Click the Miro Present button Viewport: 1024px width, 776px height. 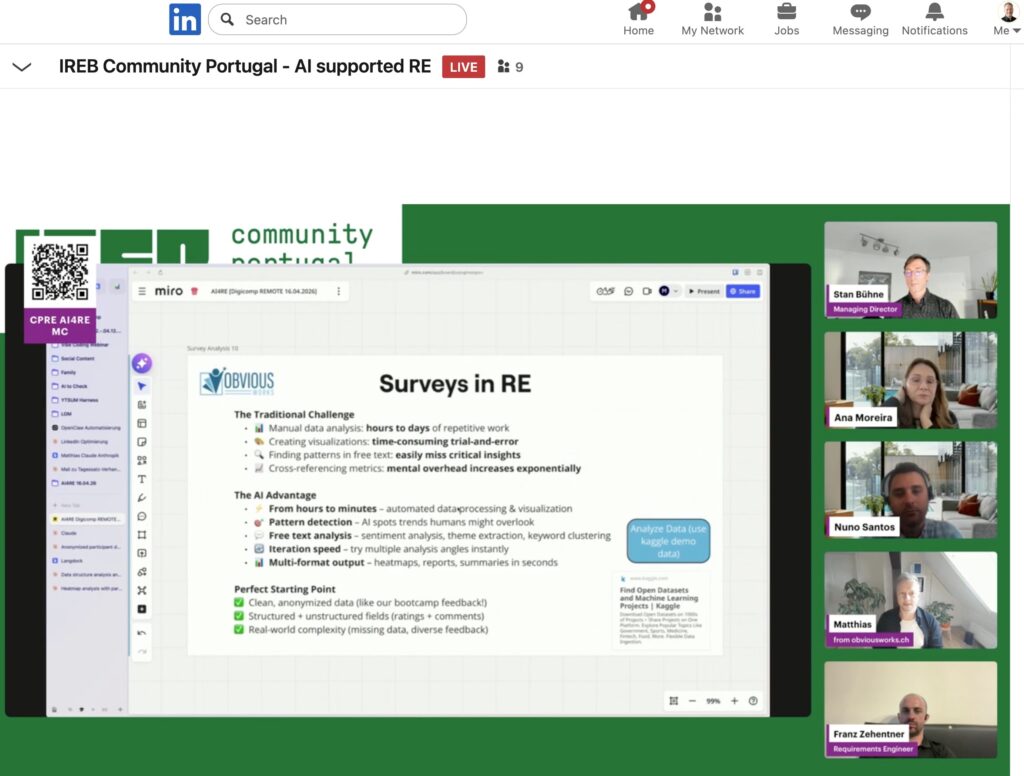tap(704, 291)
